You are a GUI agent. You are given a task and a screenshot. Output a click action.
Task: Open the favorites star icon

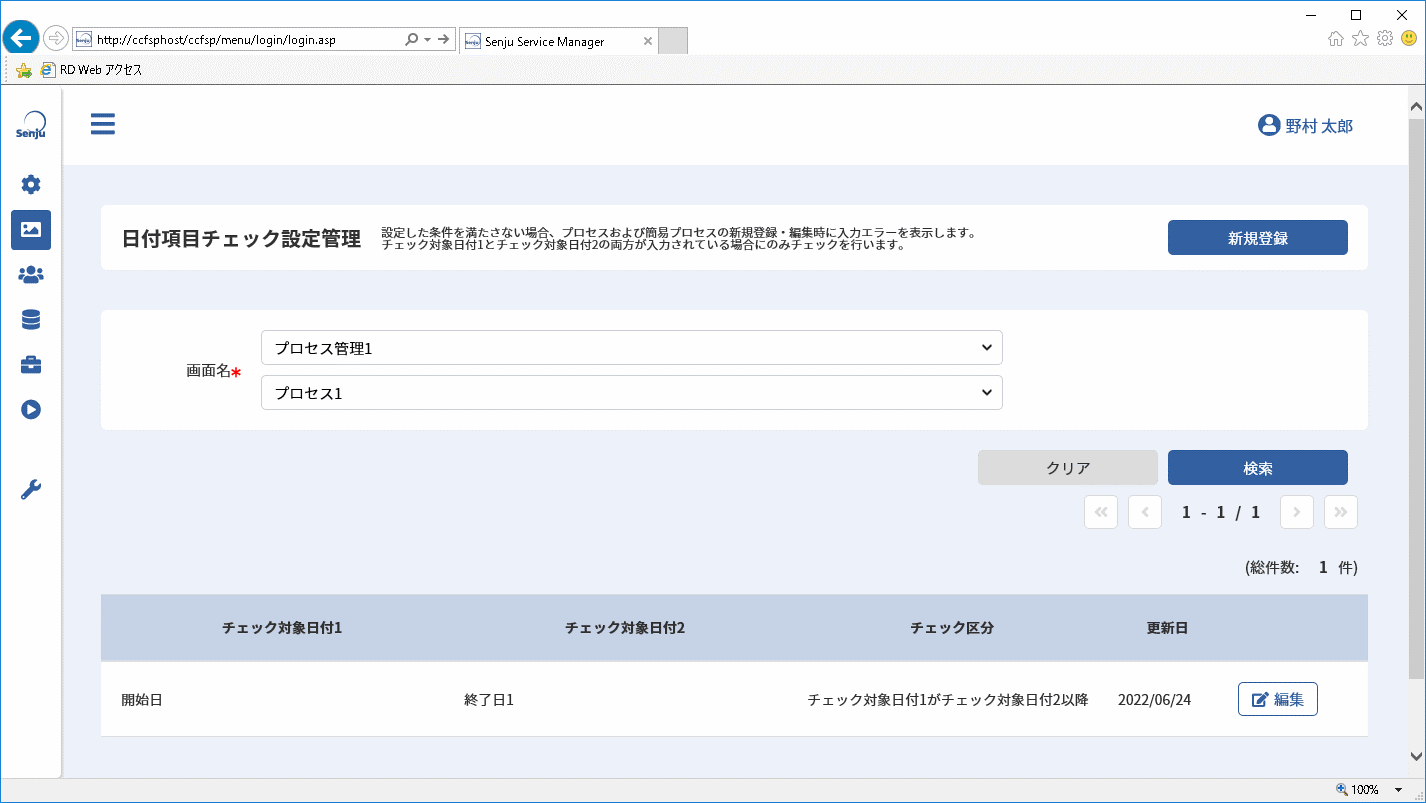point(1360,39)
